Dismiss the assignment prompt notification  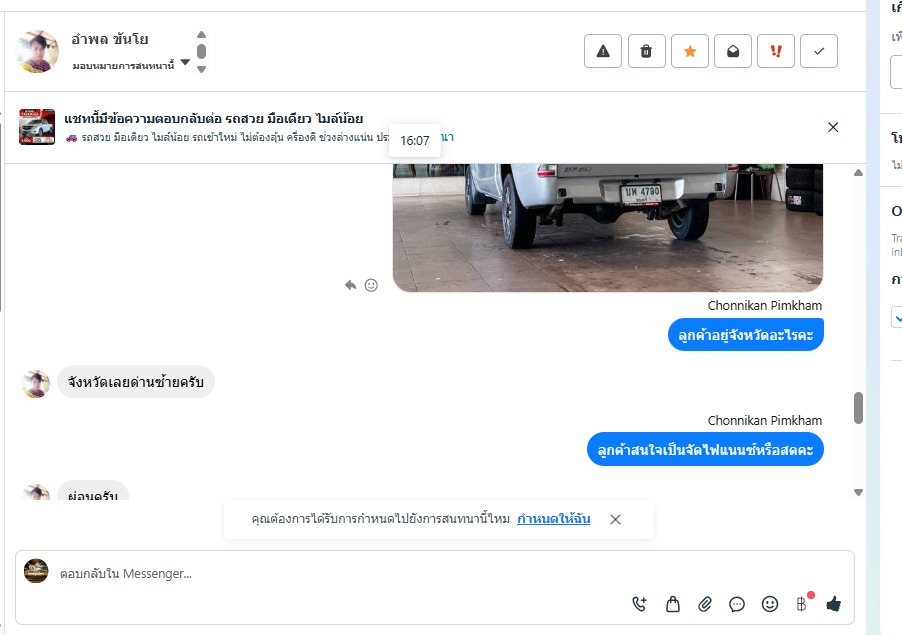coord(615,519)
